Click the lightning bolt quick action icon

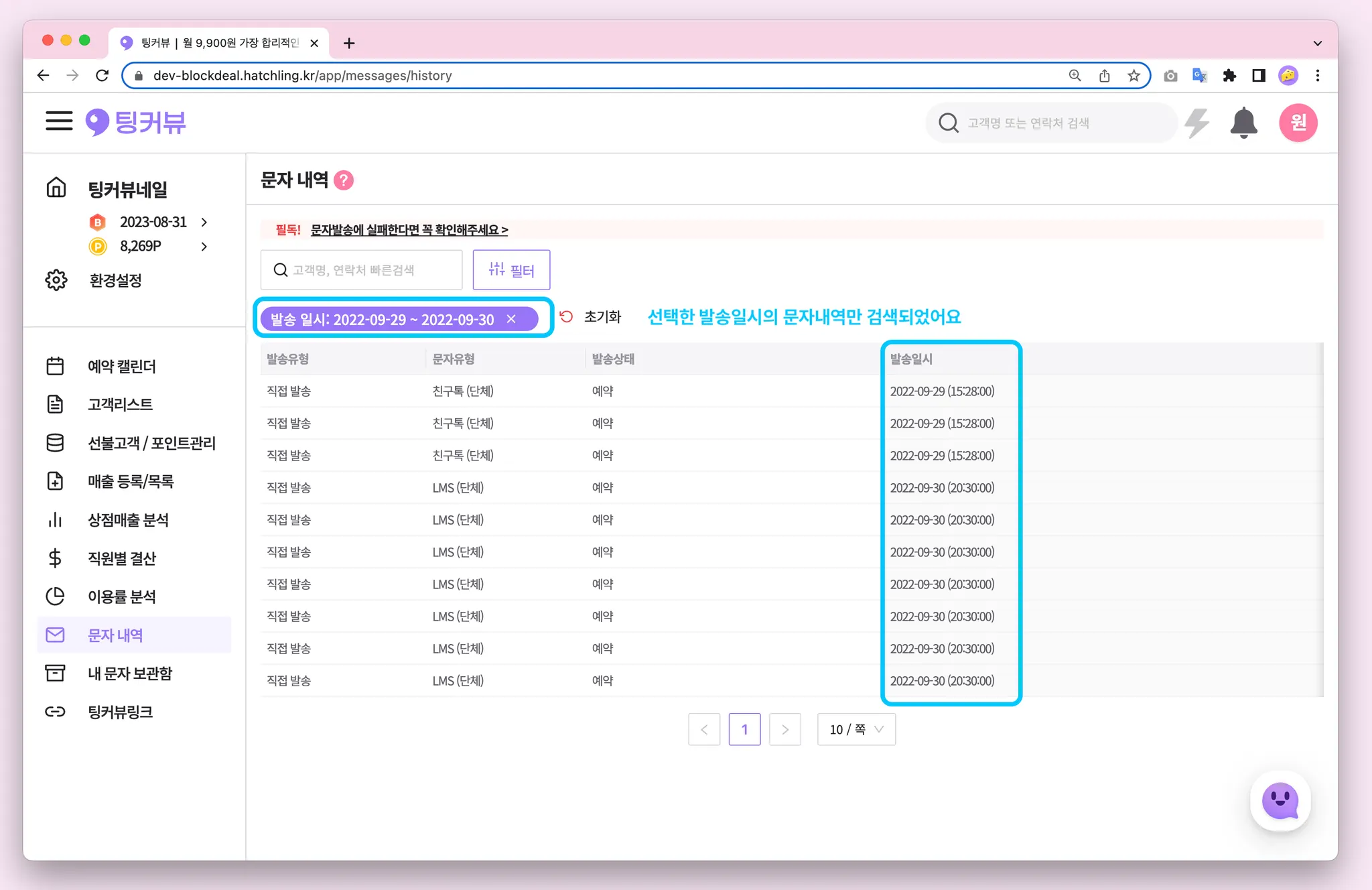tap(1196, 123)
